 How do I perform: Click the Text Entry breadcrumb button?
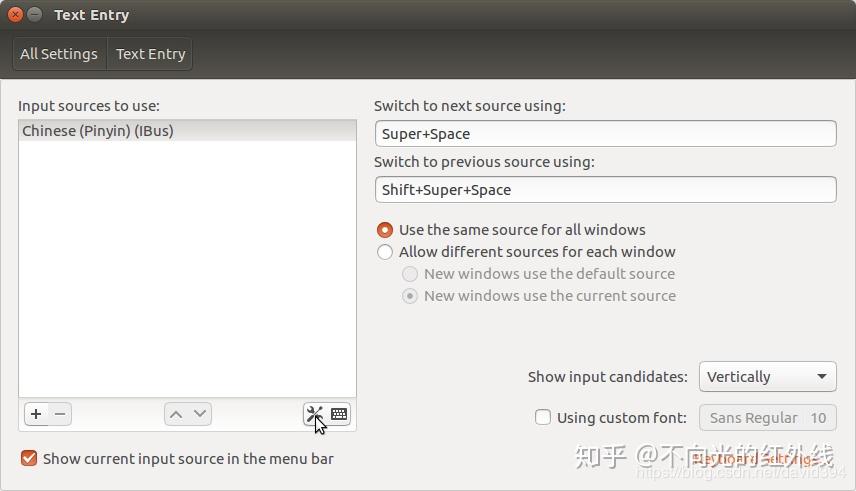point(150,54)
